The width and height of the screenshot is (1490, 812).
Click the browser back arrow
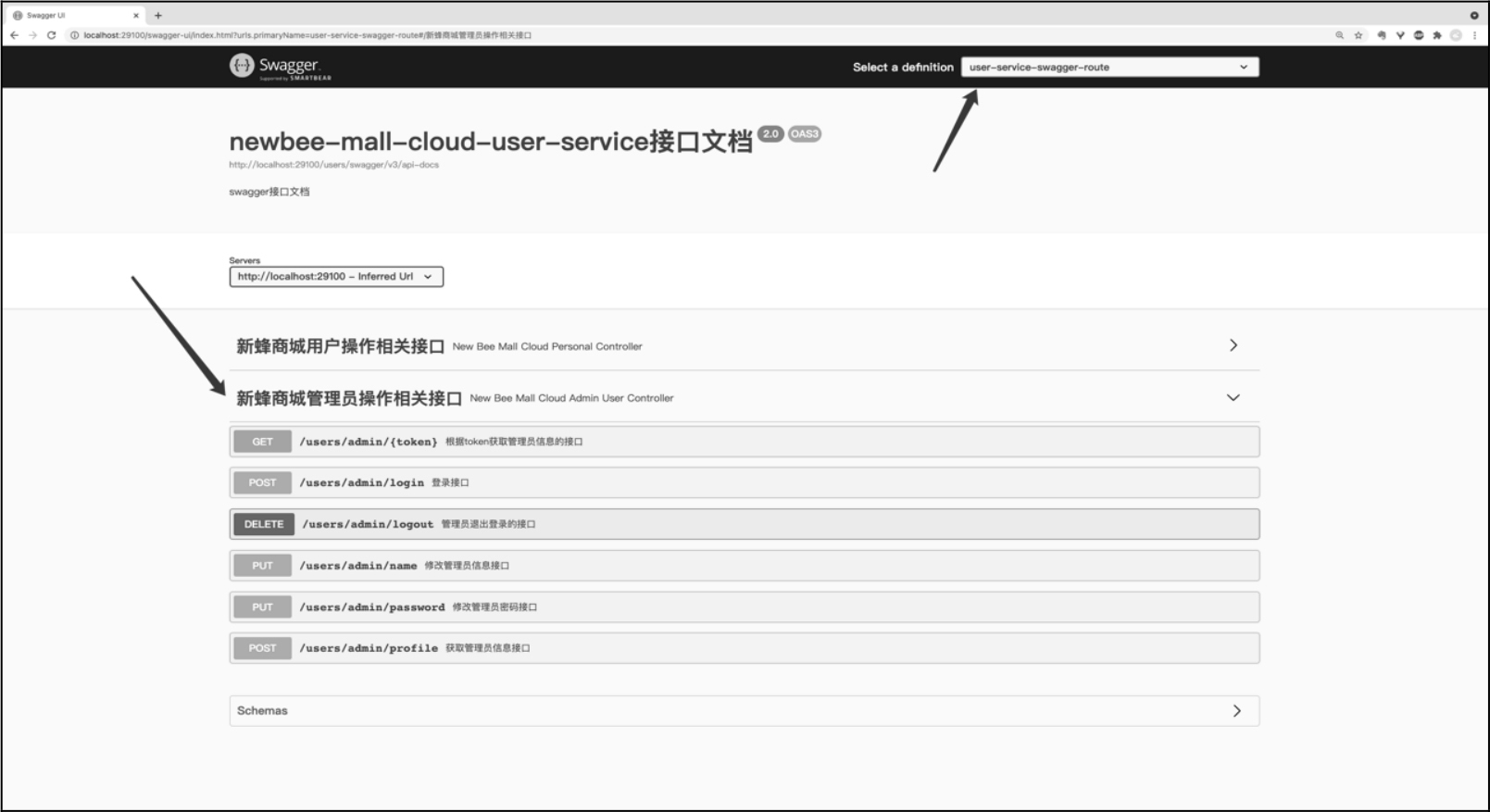click(15, 35)
